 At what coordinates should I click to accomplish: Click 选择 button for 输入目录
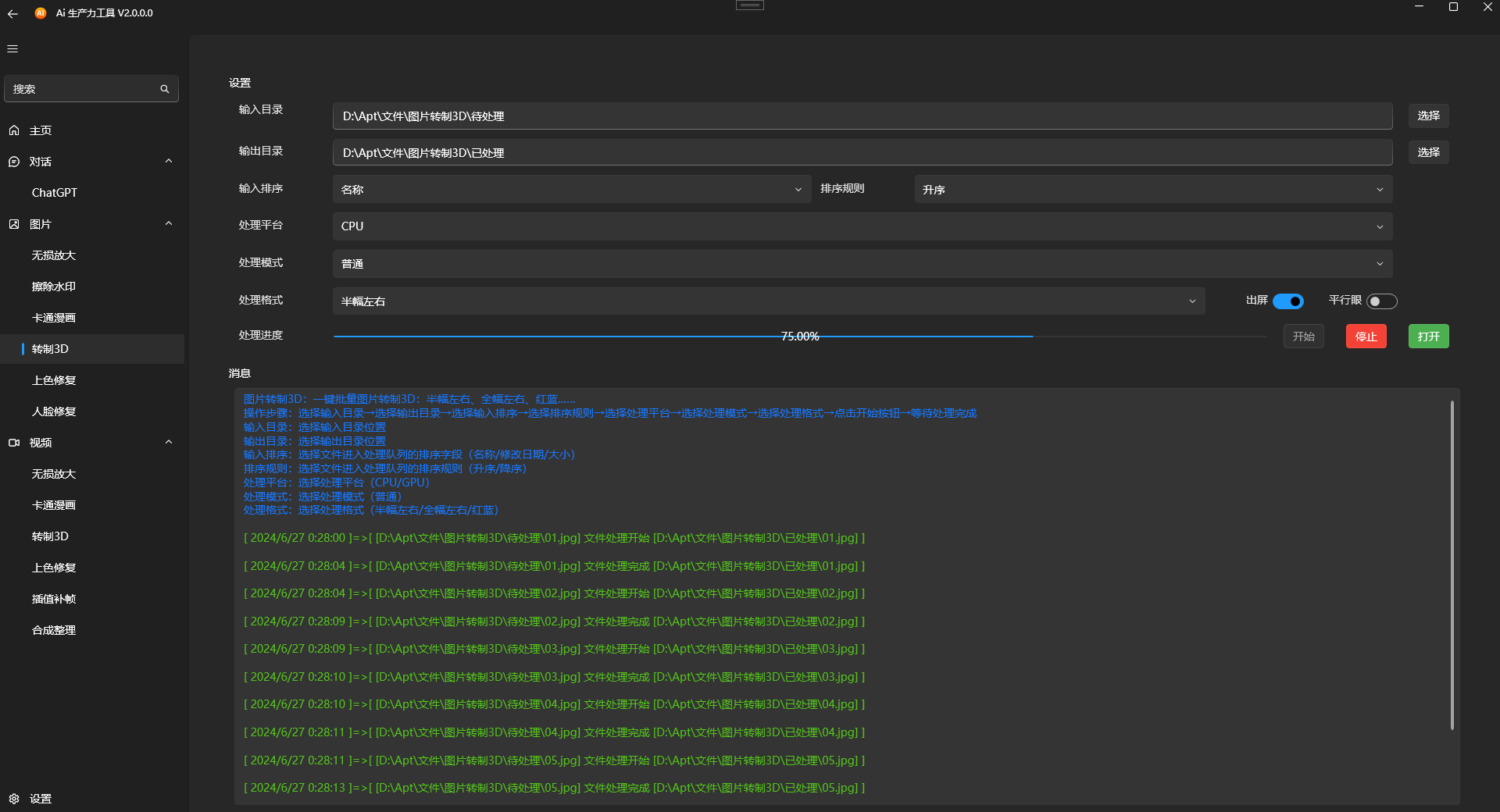pos(1428,116)
